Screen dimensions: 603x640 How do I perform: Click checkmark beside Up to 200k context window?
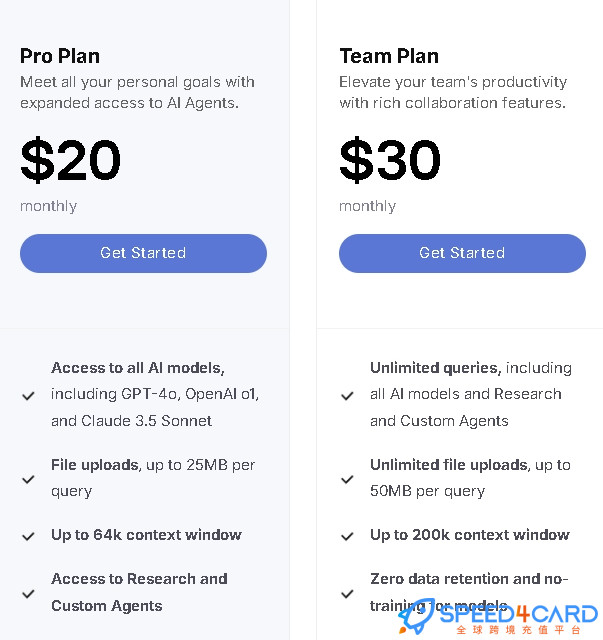[x=347, y=536]
